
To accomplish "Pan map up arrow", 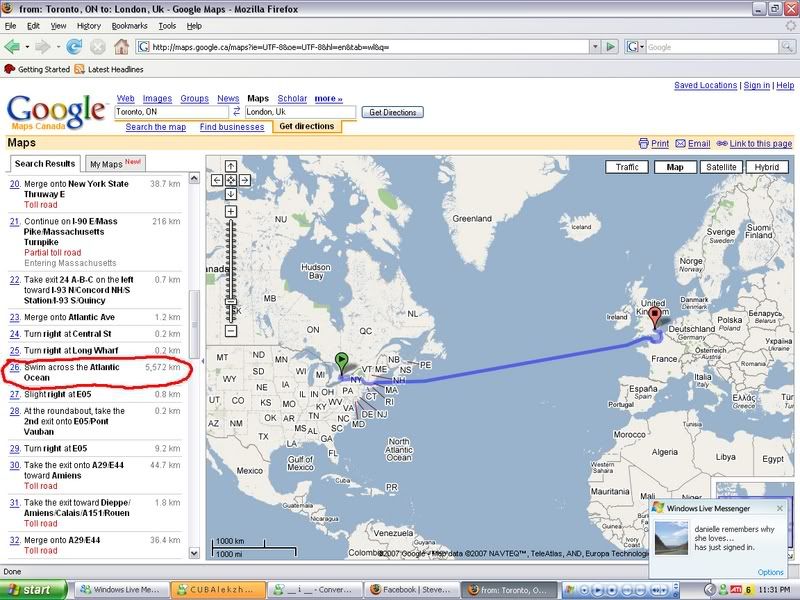I will coord(231,166).
